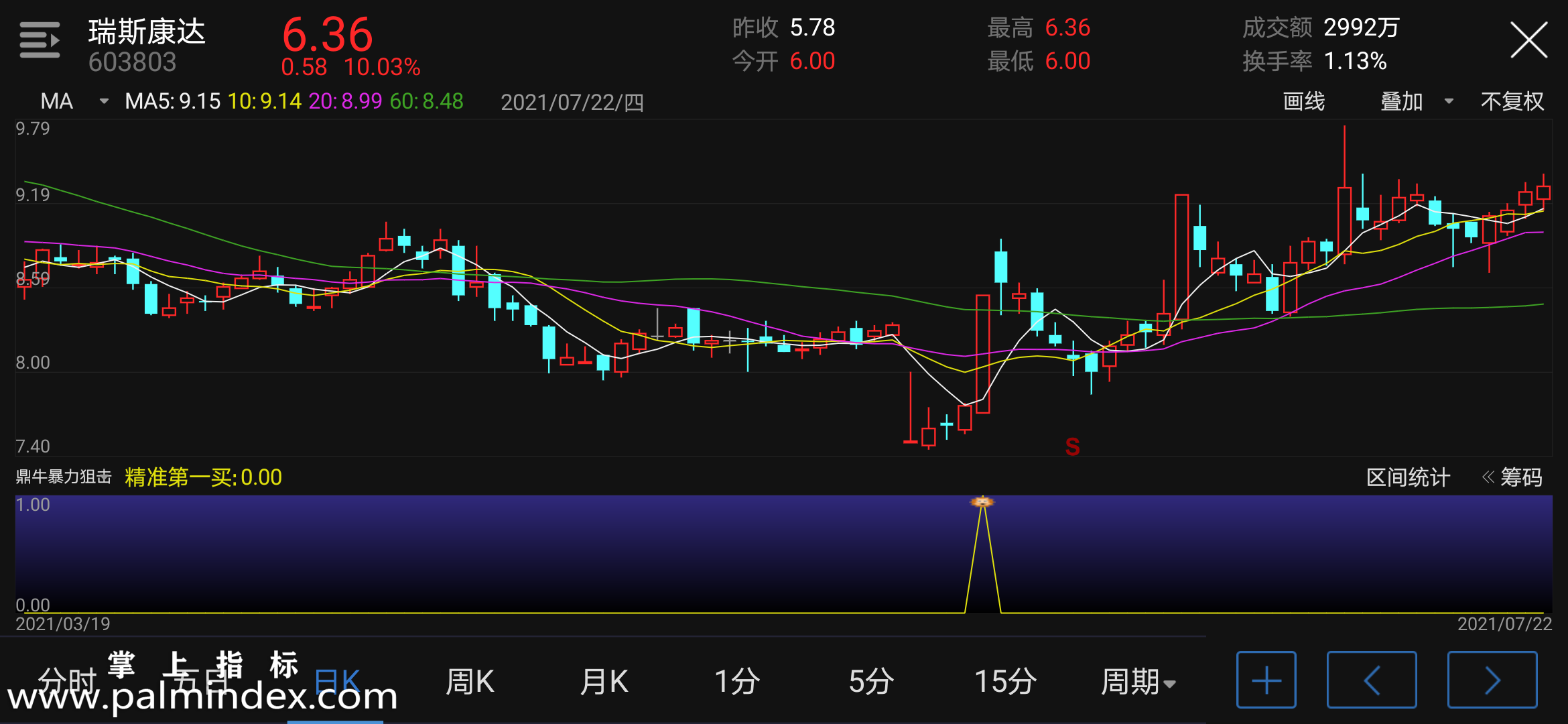The image size is (1568, 724).
Task: Select the 日K tab
Action: pyautogui.click(x=337, y=682)
